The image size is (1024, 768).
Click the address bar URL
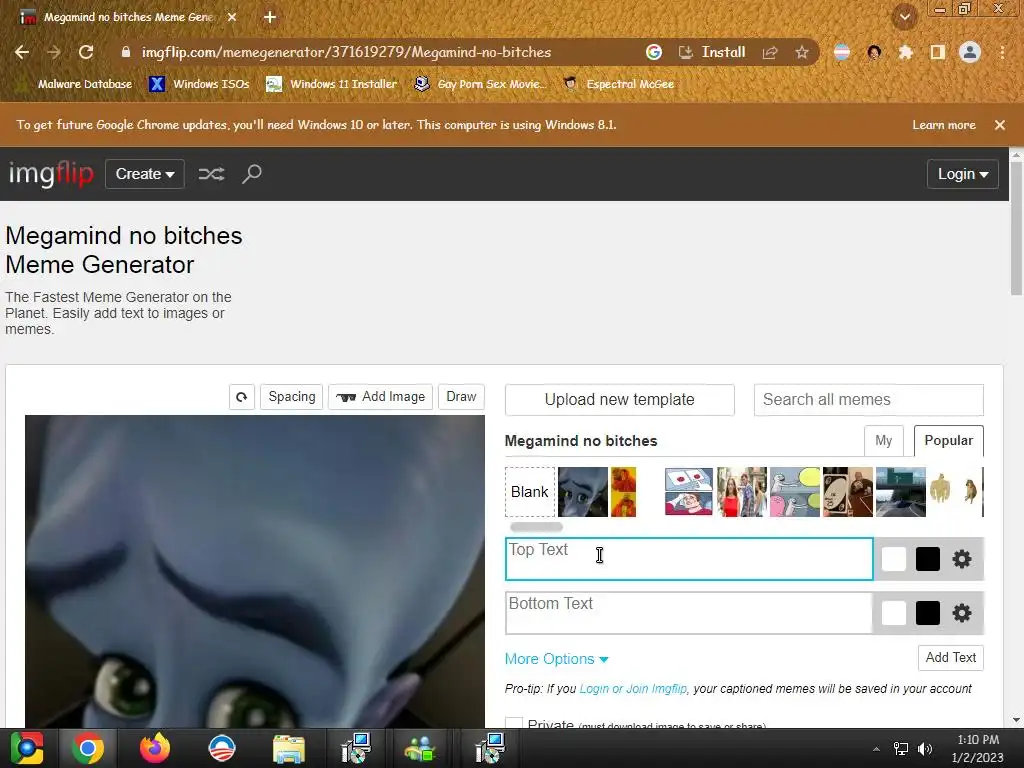[x=346, y=52]
